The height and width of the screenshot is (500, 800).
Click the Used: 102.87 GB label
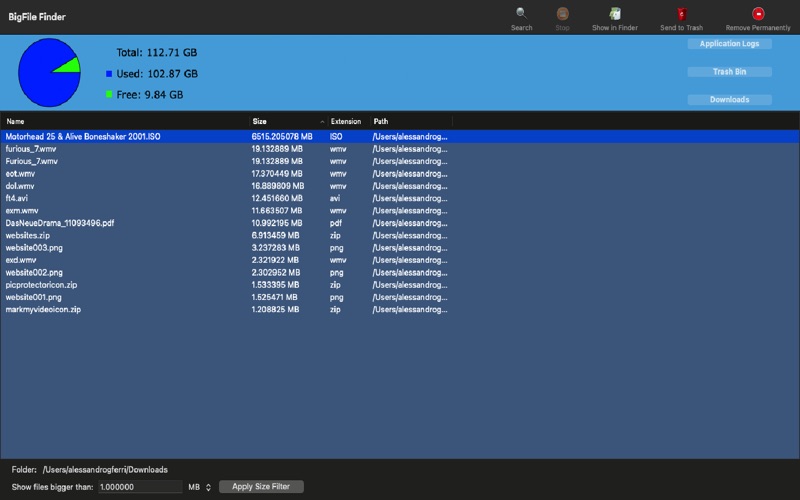(x=157, y=74)
